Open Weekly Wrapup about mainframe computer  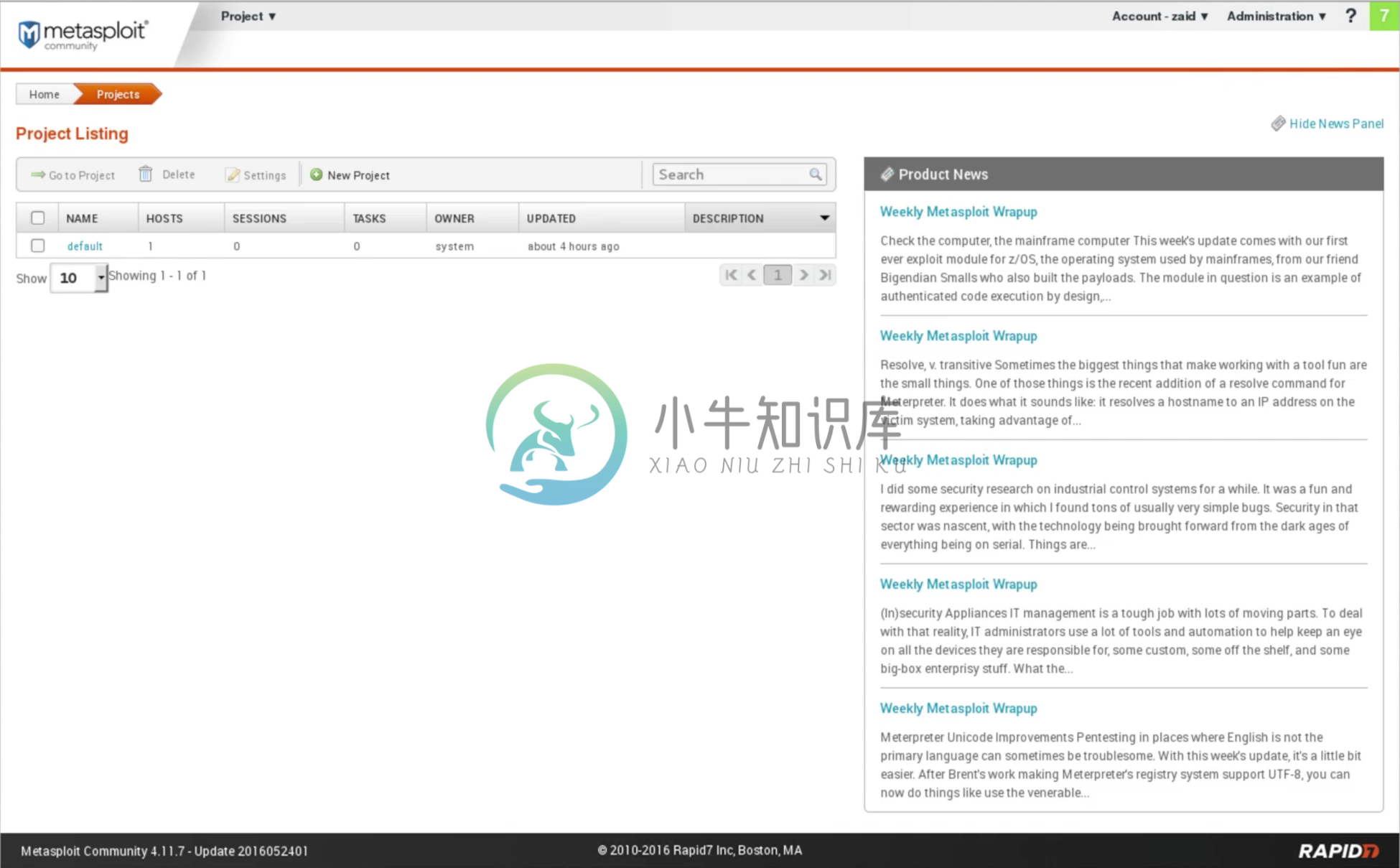pyautogui.click(x=958, y=212)
